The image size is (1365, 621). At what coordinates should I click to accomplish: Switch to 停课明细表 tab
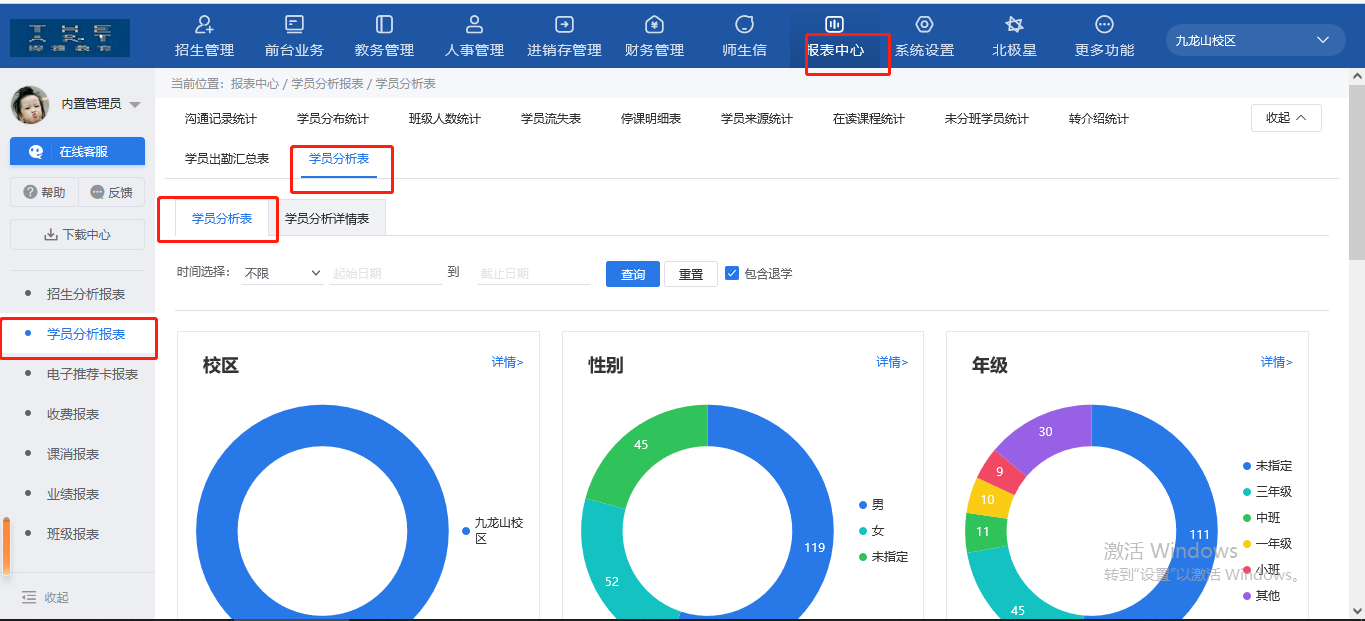651,119
